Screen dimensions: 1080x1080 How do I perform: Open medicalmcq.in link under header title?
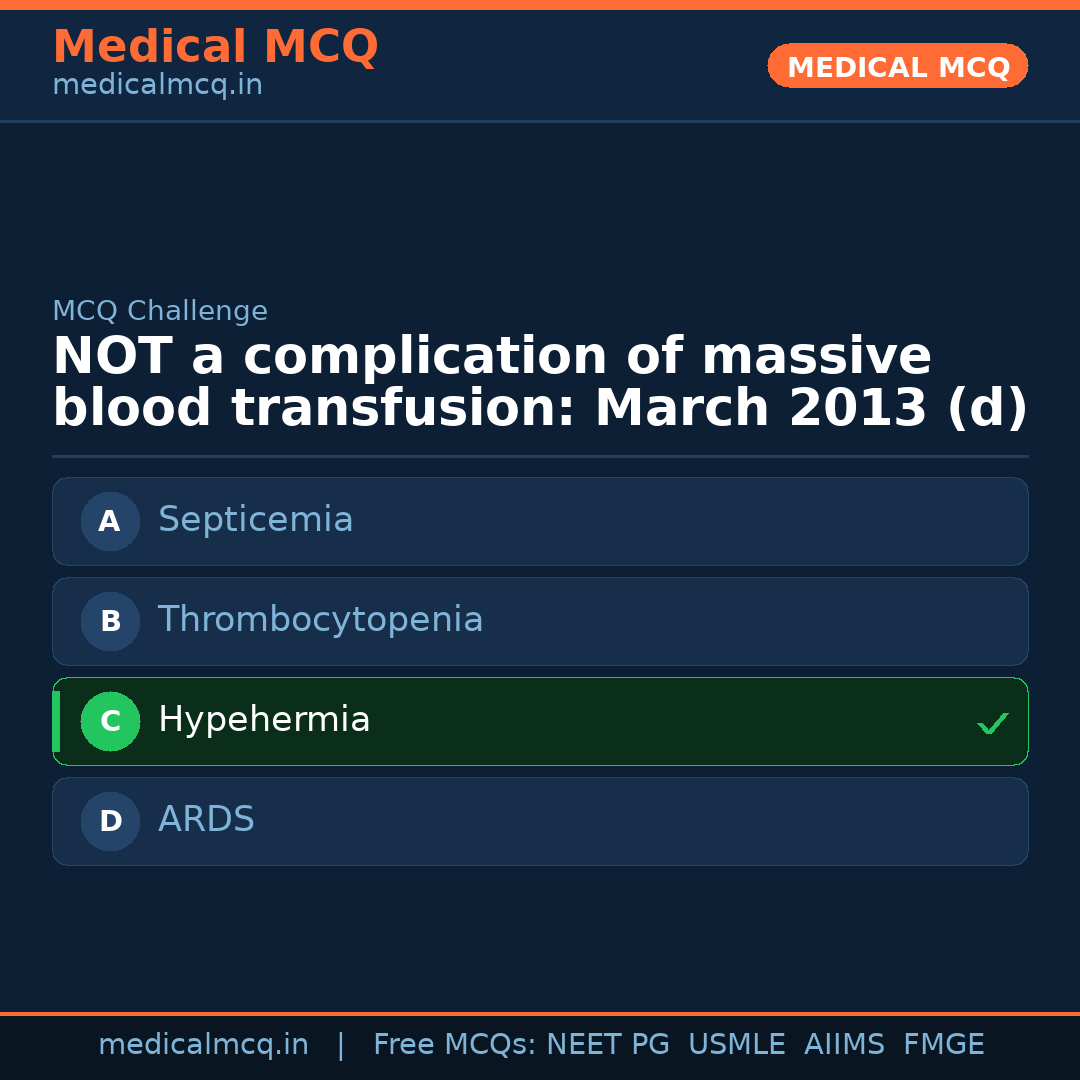[x=157, y=86]
